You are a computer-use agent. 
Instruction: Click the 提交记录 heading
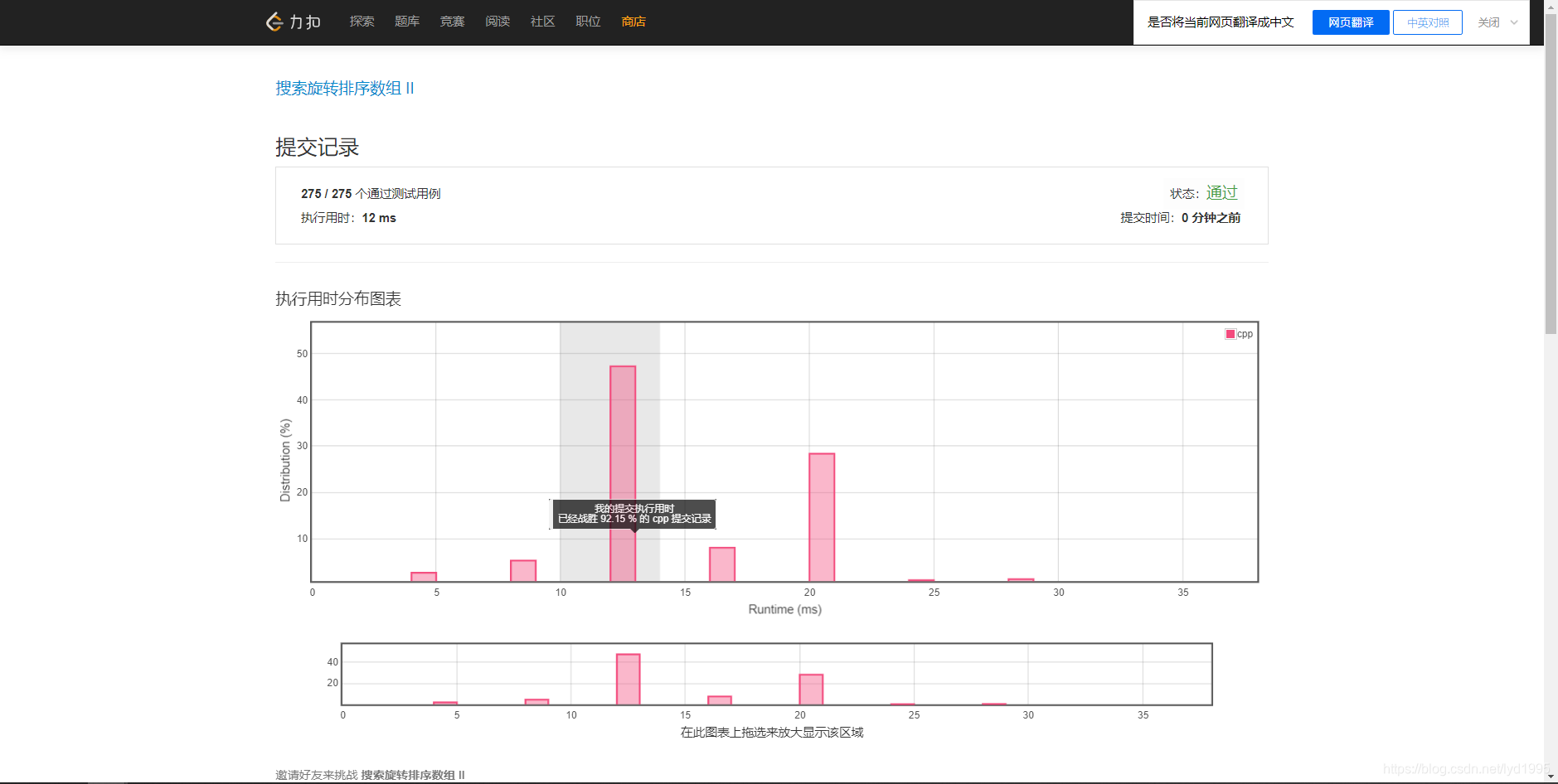coord(318,148)
